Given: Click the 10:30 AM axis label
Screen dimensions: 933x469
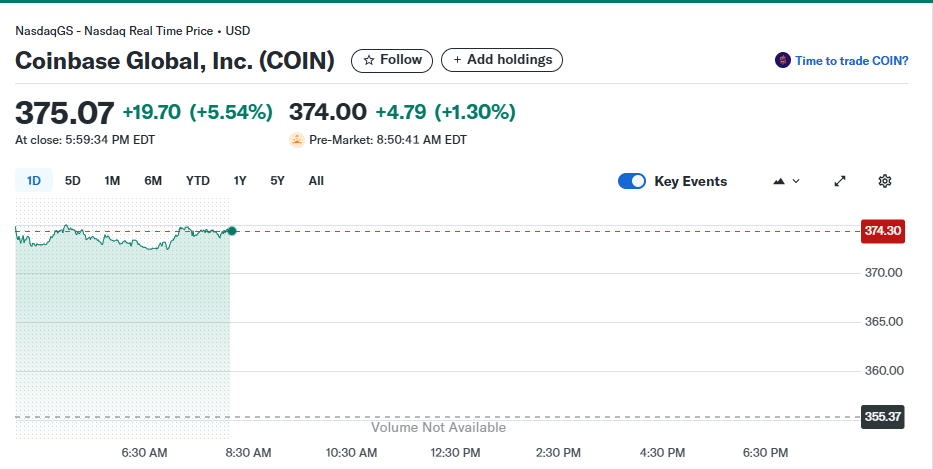Looking at the screenshot, I should [x=351, y=453].
